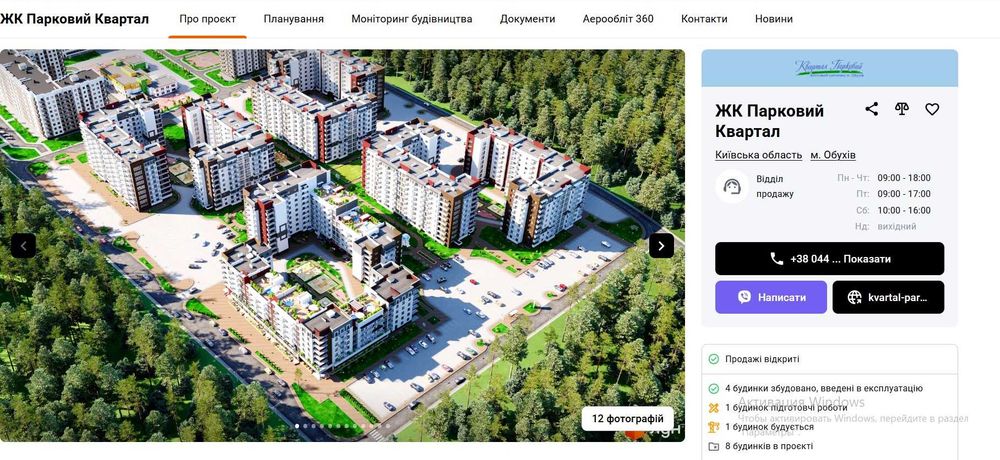The height and width of the screenshot is (460, 1000).
Task: Click the sales department headset icon
Action: [732, 187]
